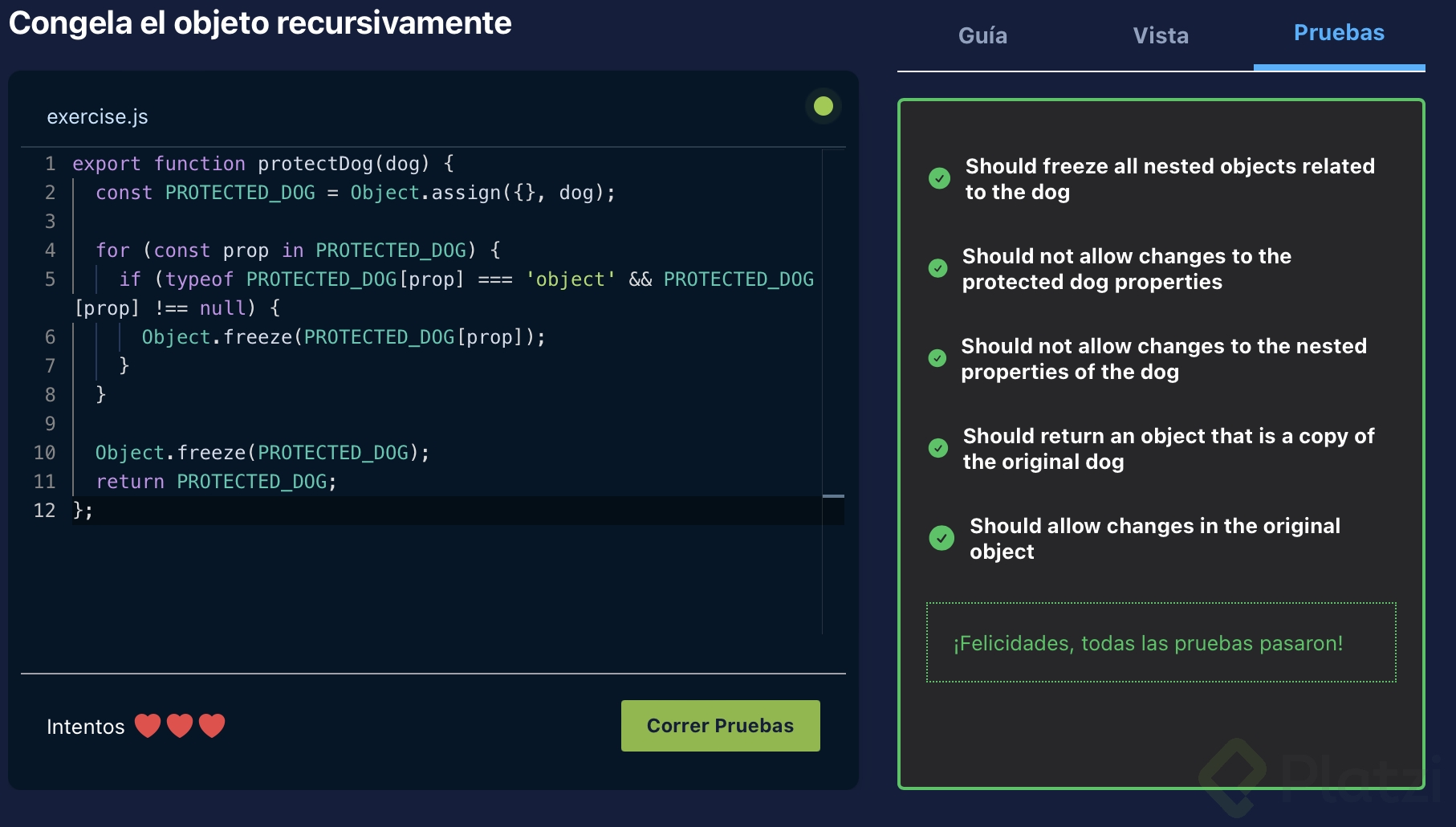Click the exercise.js file label
1456x827 pixels.
click(x=97, y=117)
